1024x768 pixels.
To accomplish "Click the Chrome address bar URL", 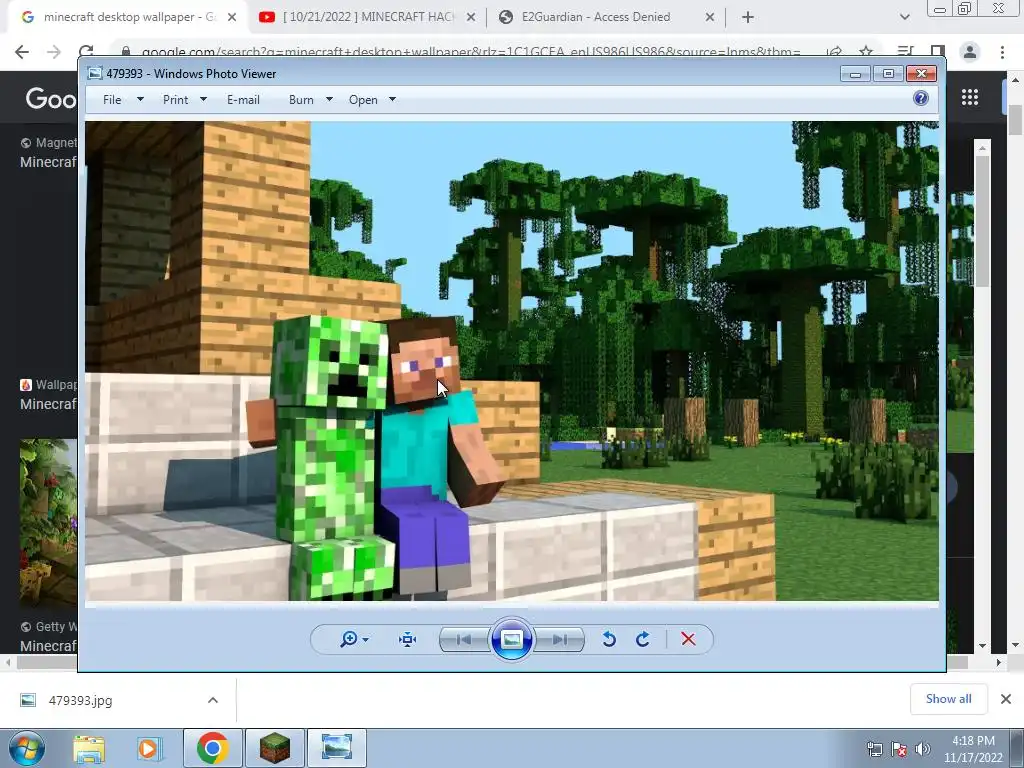I will coord(470,52).
